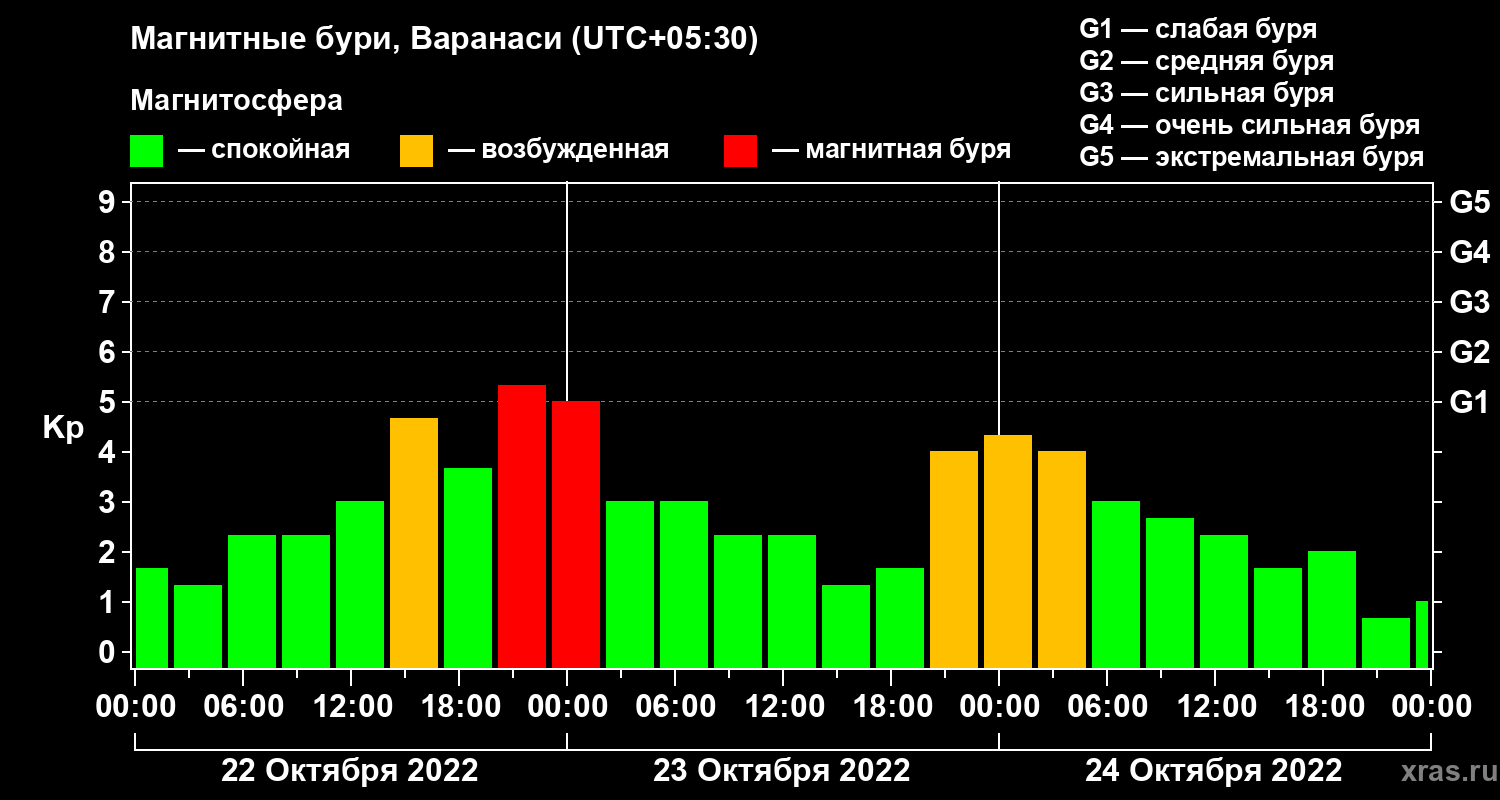Click the red bar just after 23 October midnight

click(576, 534)
